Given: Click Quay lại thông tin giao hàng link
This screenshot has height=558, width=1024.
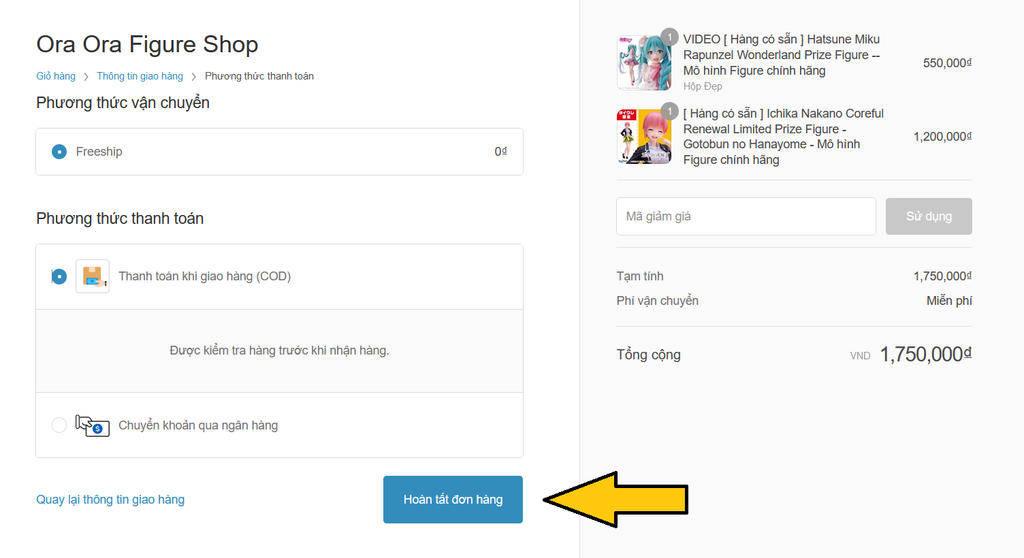Looking at the screenshot, I should click(110, 499).
